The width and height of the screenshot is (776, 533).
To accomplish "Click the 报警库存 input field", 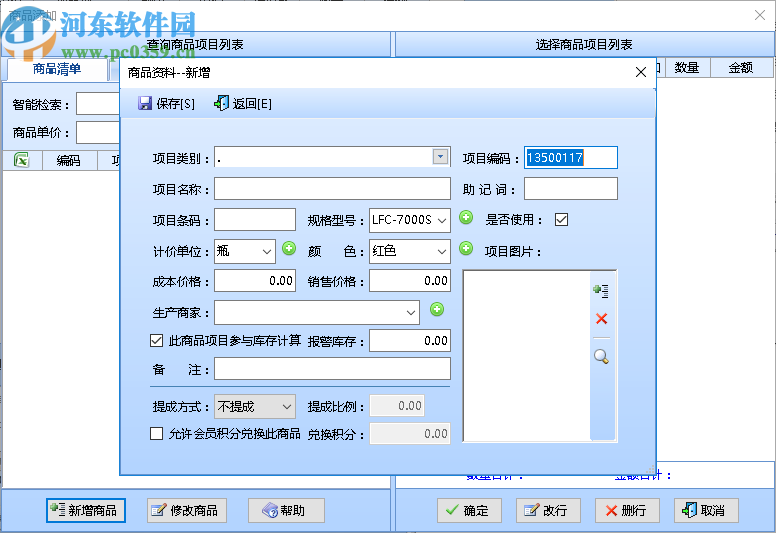I will (410, 341).
